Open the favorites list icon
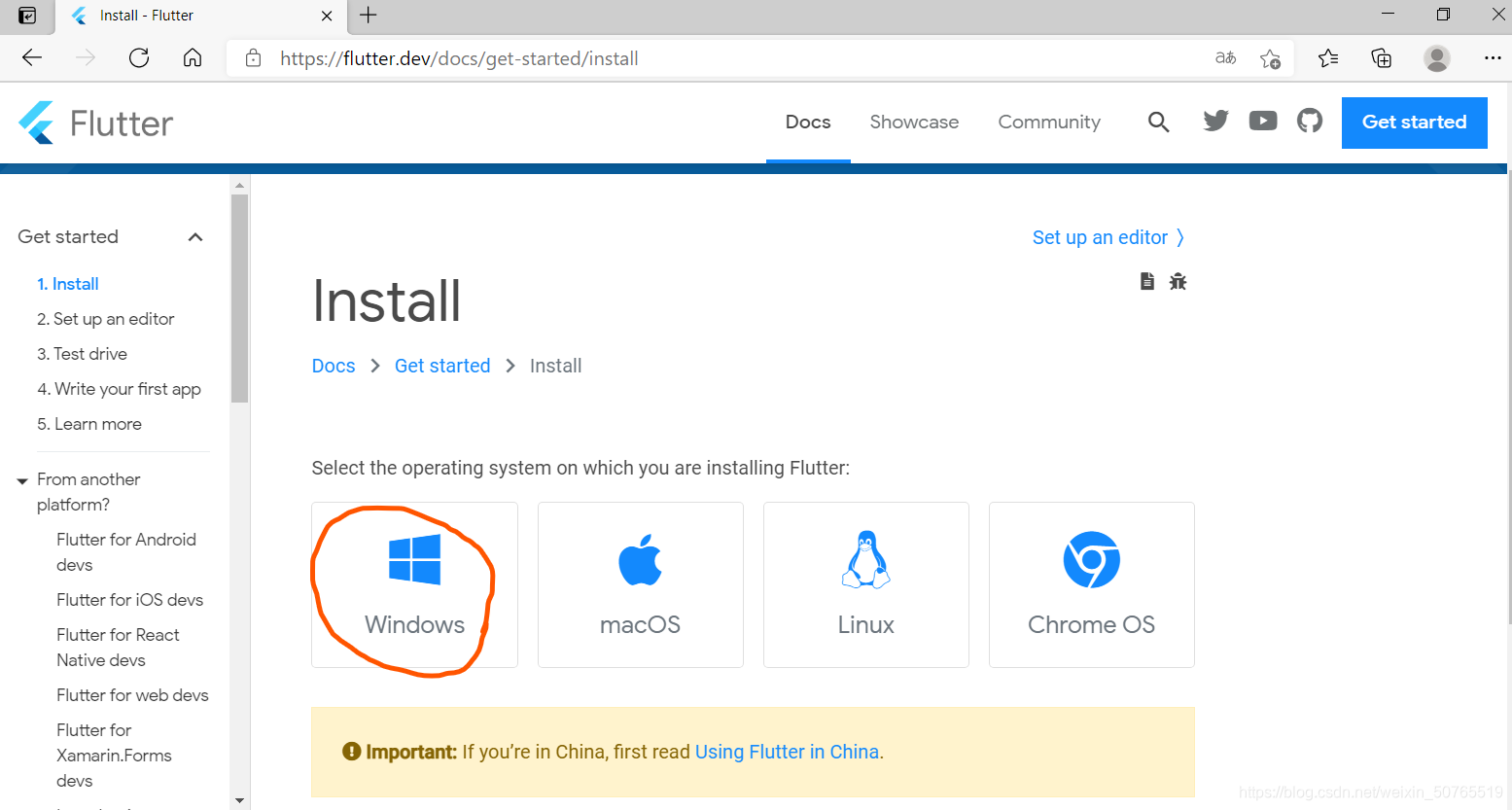This screenshot has height=810, width=1512. pos(1328,58)
